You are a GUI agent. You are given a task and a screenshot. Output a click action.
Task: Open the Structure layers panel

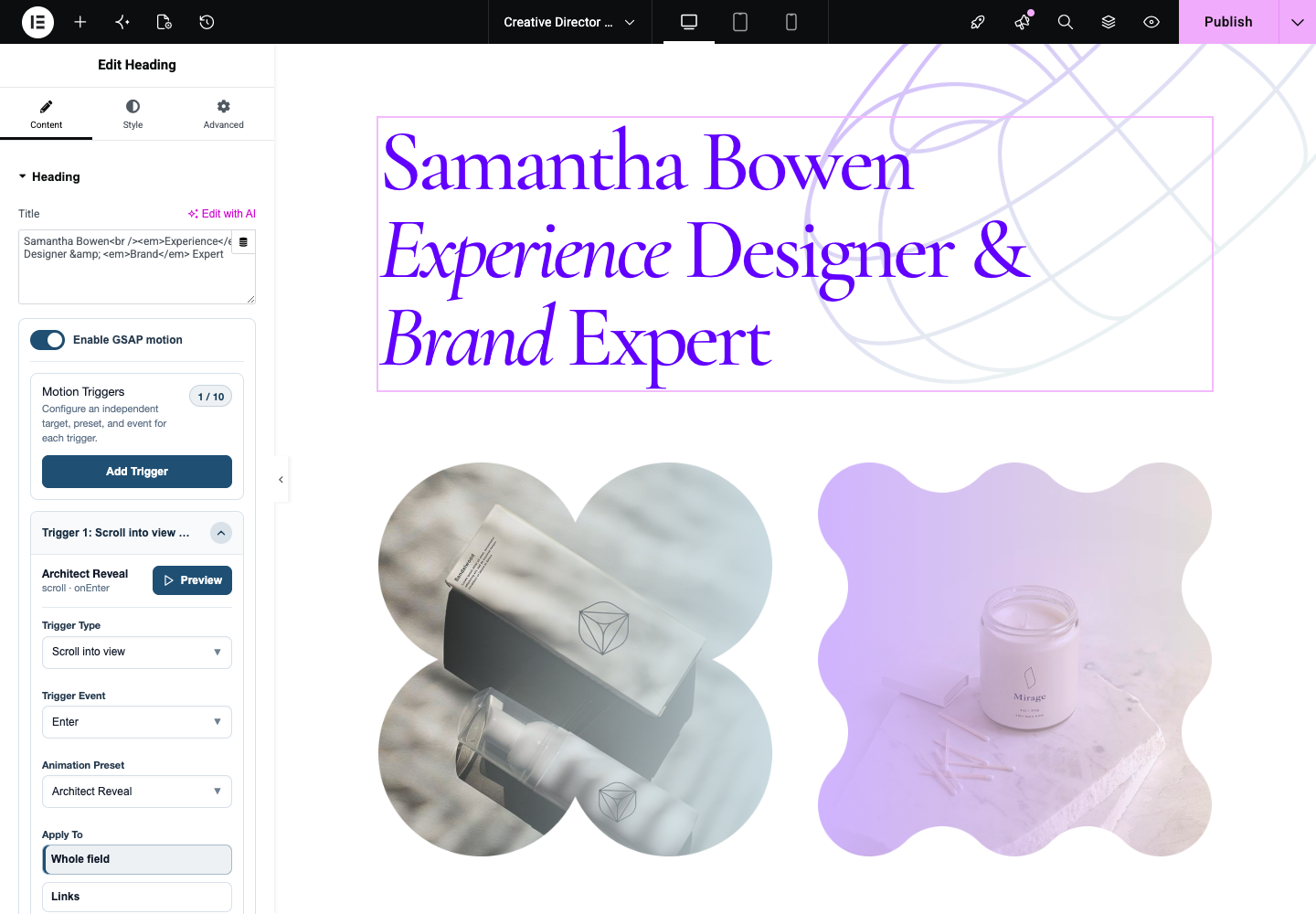coord(1109,22)
